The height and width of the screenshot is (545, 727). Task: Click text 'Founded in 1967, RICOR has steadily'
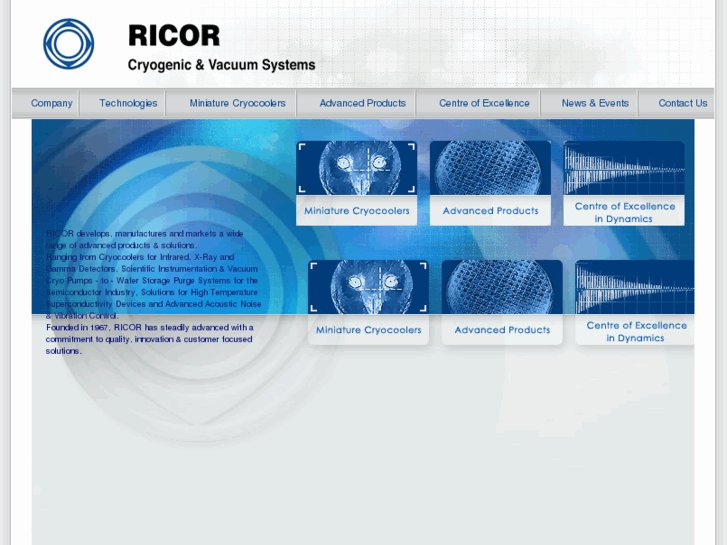pos(117,327)
